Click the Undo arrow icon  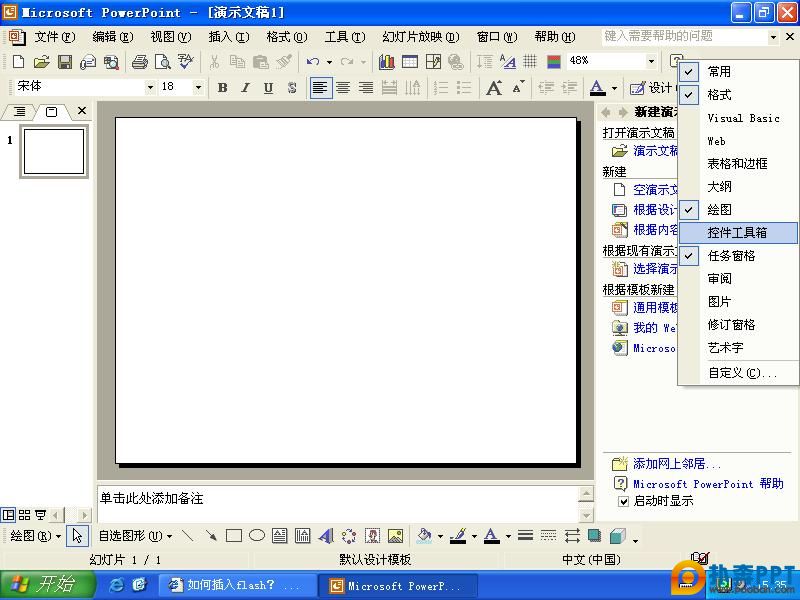[x=313, y=62]
